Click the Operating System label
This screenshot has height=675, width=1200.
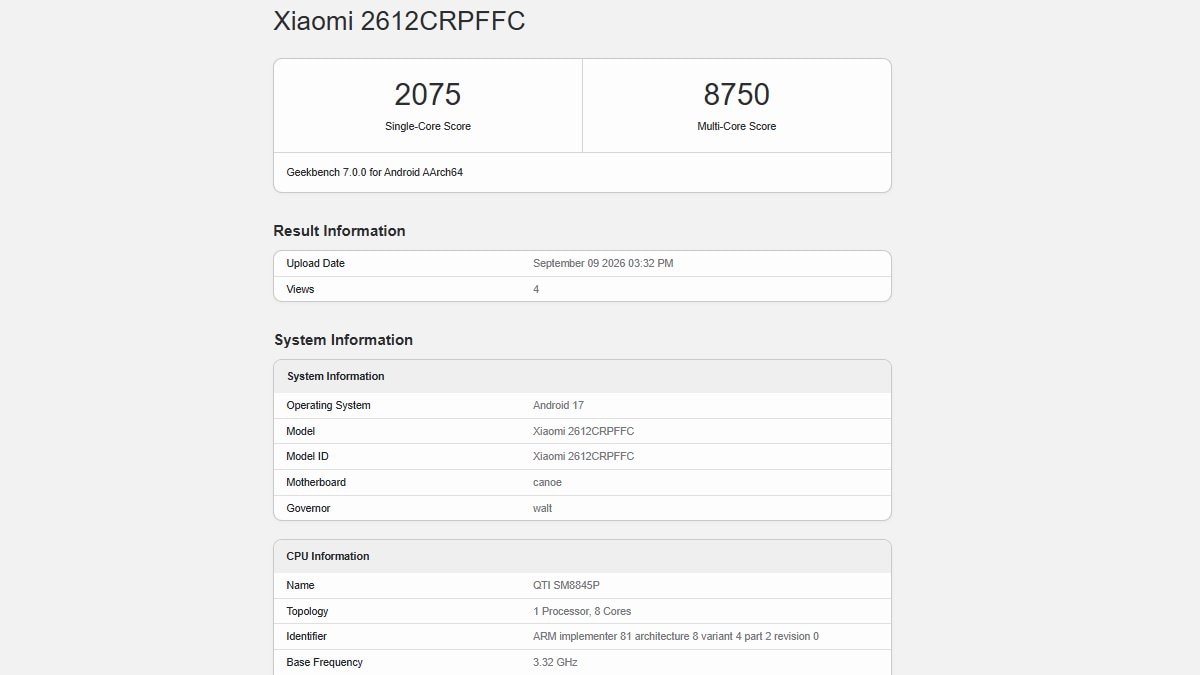tap(328, 405)
